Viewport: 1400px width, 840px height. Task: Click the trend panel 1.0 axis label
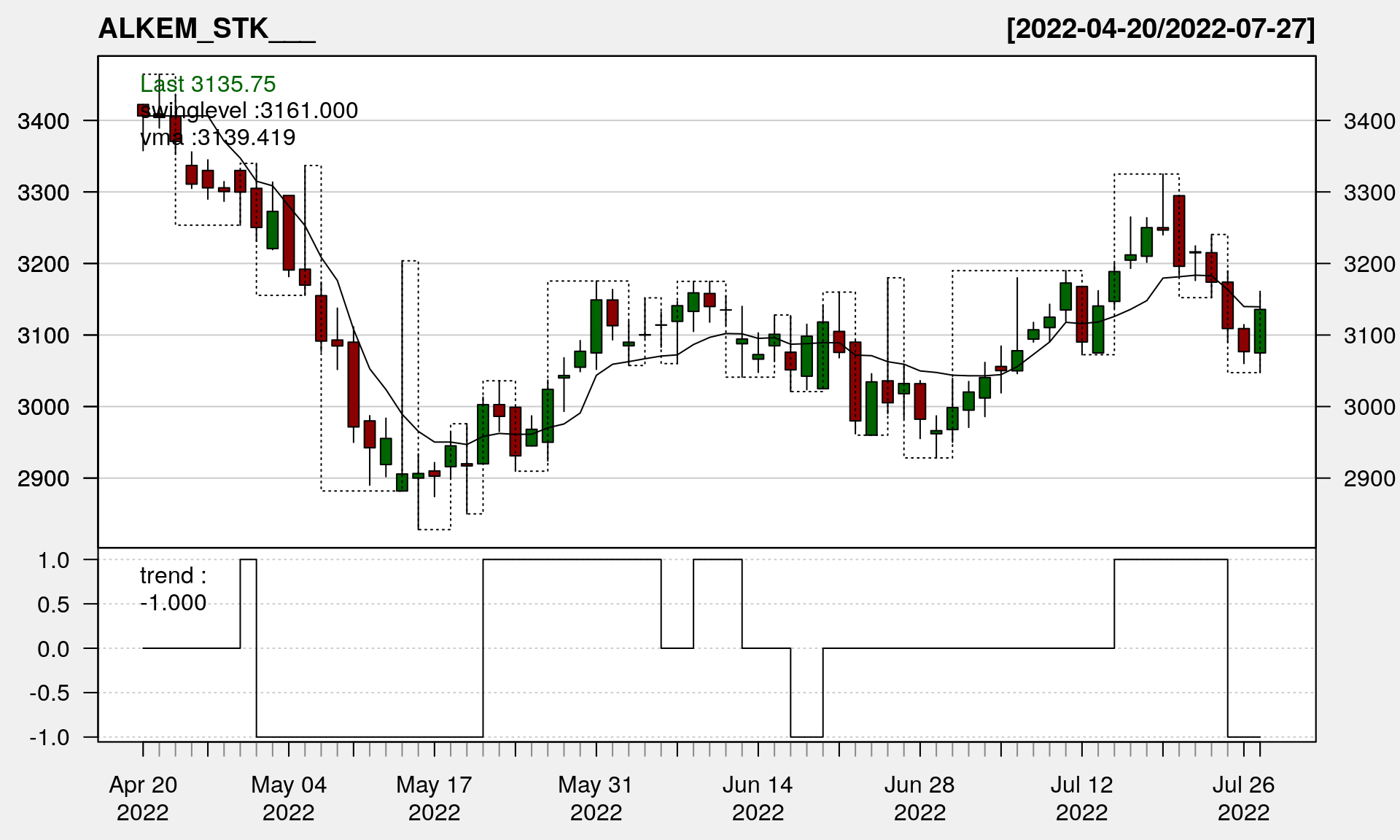pos(54,561)
